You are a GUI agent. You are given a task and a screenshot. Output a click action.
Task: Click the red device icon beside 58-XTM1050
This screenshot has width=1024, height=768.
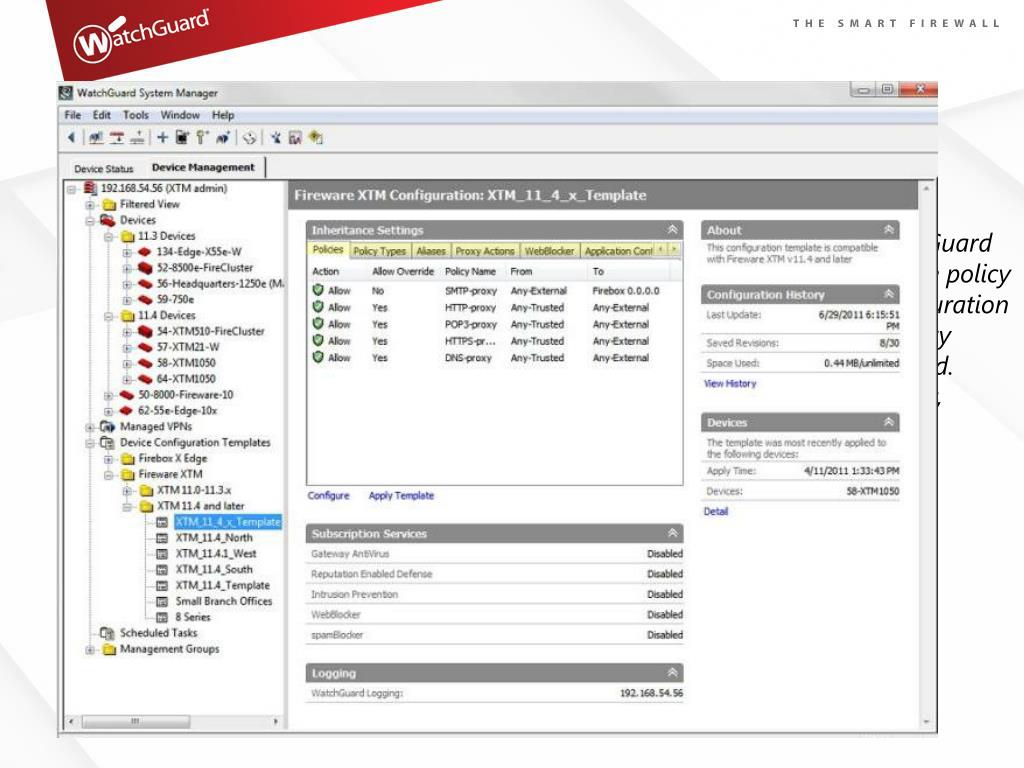point(145,363)
